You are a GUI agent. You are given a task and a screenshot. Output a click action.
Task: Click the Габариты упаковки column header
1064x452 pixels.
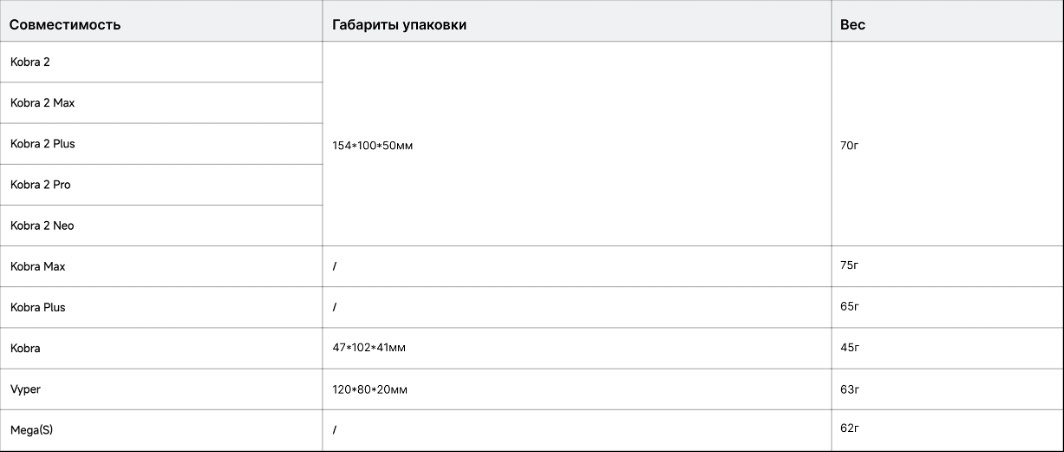click(399, 25)
